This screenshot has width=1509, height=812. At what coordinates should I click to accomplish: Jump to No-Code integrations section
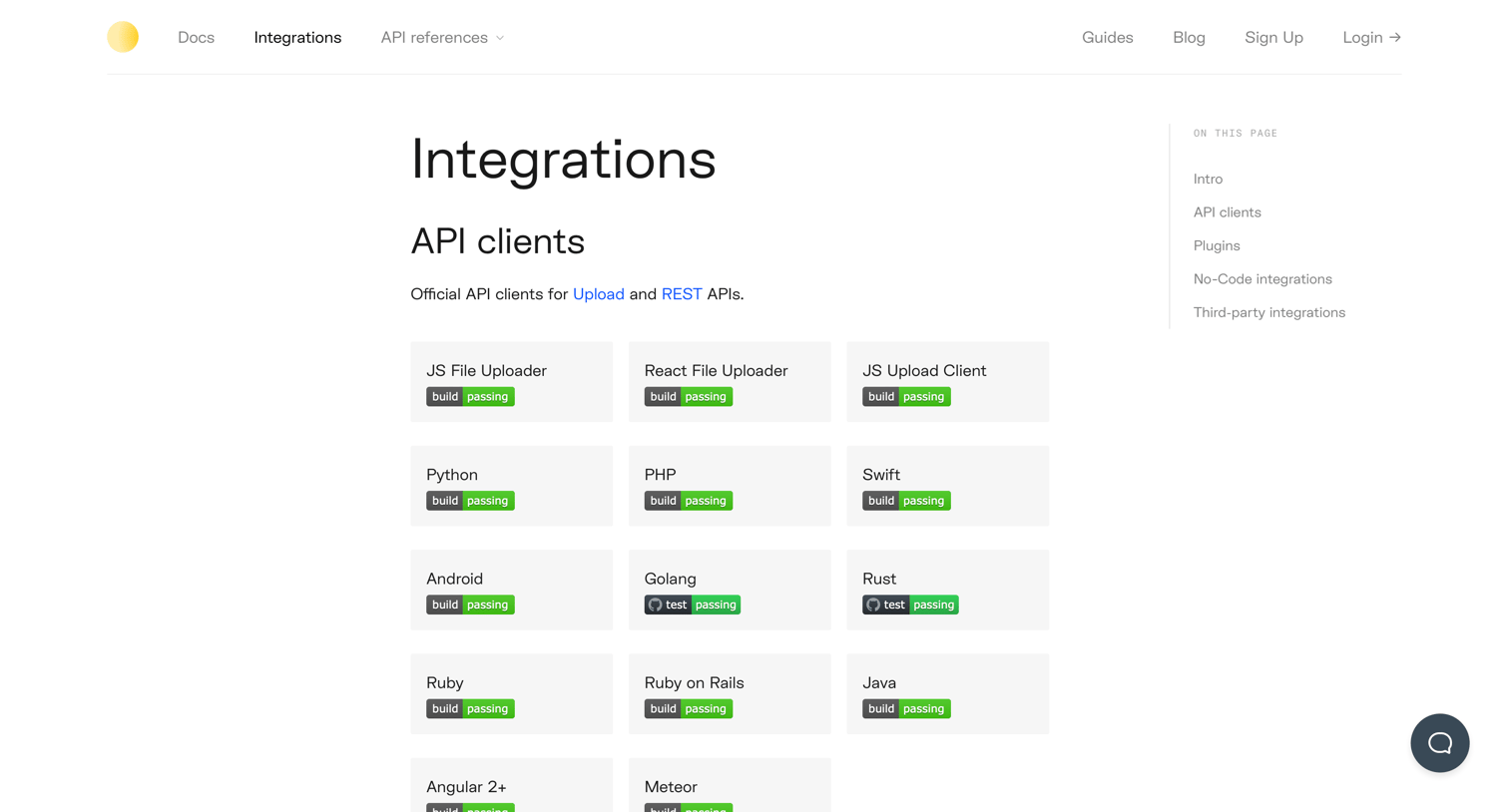pos(1262,279)
